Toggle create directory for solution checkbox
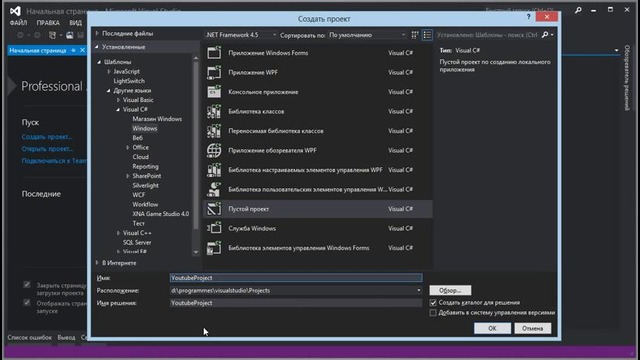Screen dimensions: 640x360 click(x=433, y=303)
